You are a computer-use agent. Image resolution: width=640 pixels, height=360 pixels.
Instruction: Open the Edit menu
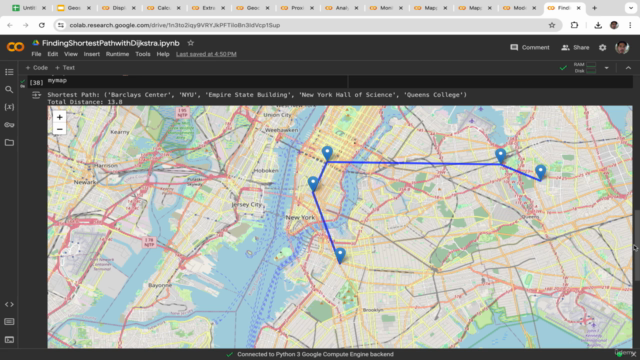53,54
